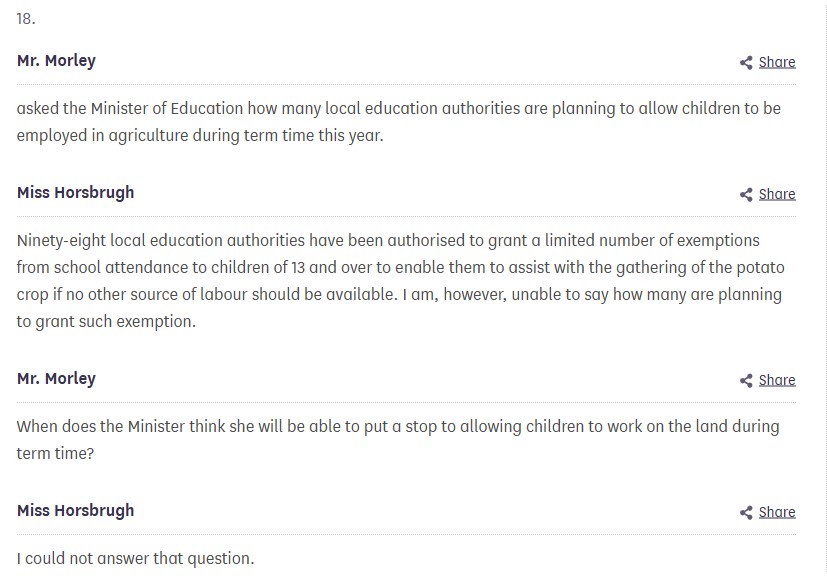Click the share icon beside Miss Horsbrugh's first answer

(746, 195)
